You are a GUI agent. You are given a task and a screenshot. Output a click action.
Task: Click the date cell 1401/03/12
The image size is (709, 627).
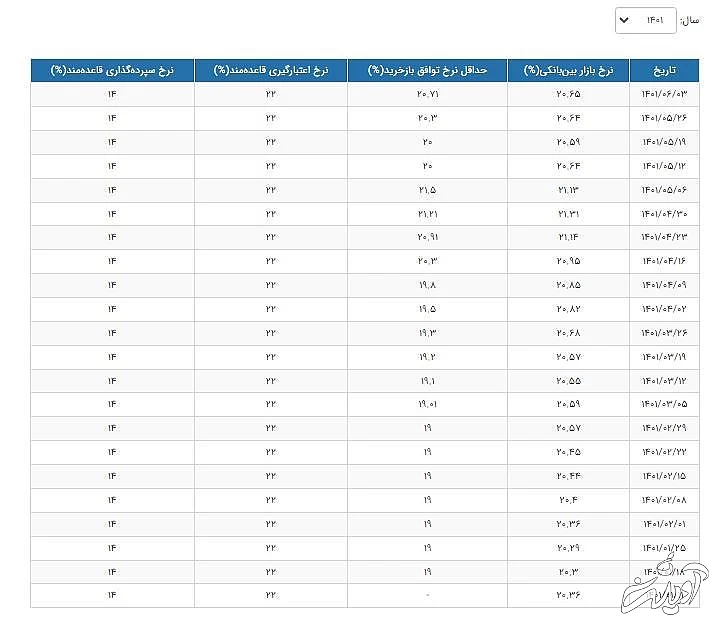click(664, 380)
